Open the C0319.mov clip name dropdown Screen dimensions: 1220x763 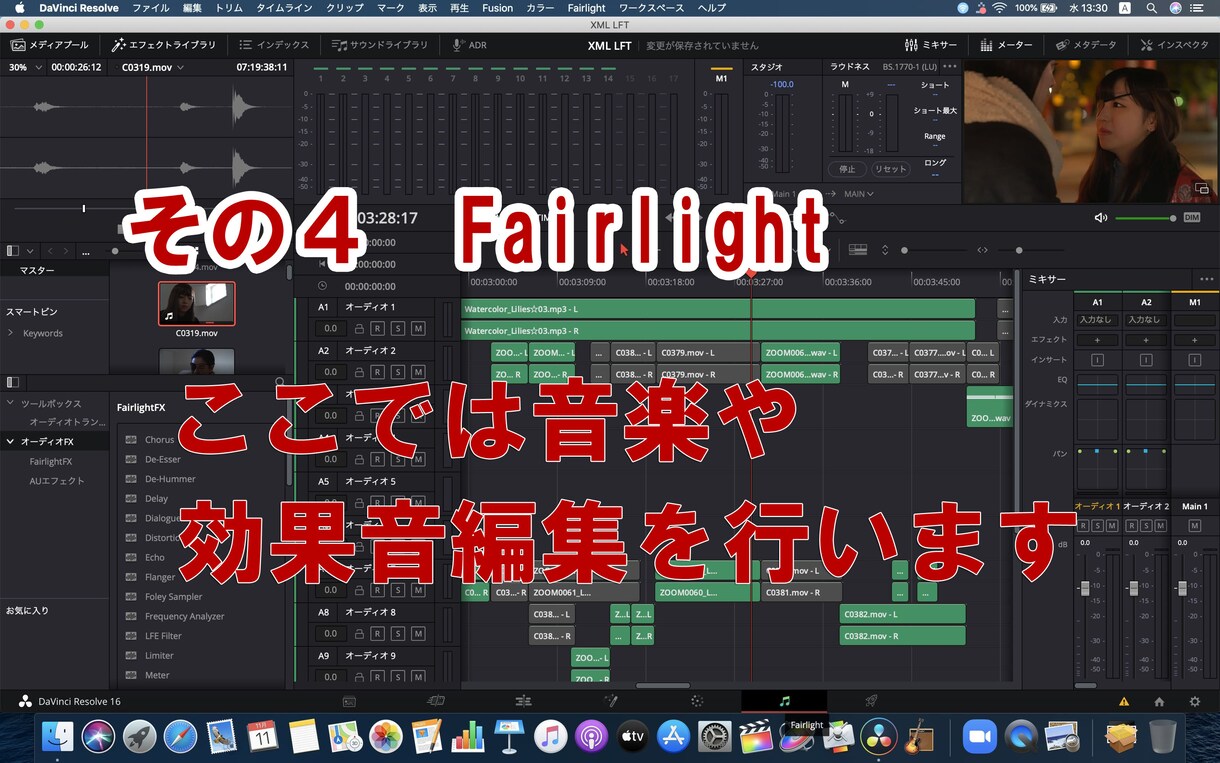tap(153, 67)
